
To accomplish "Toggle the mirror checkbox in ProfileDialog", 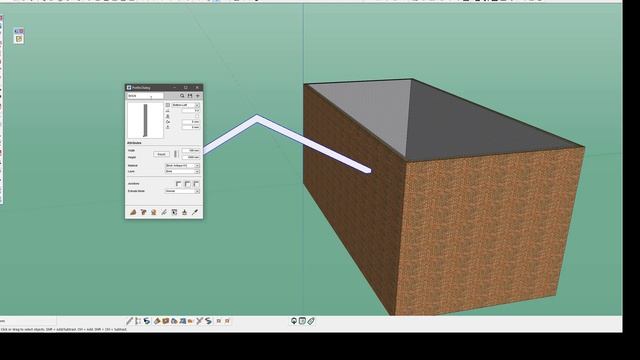I will pyautogui.click(x=197, y=116).
